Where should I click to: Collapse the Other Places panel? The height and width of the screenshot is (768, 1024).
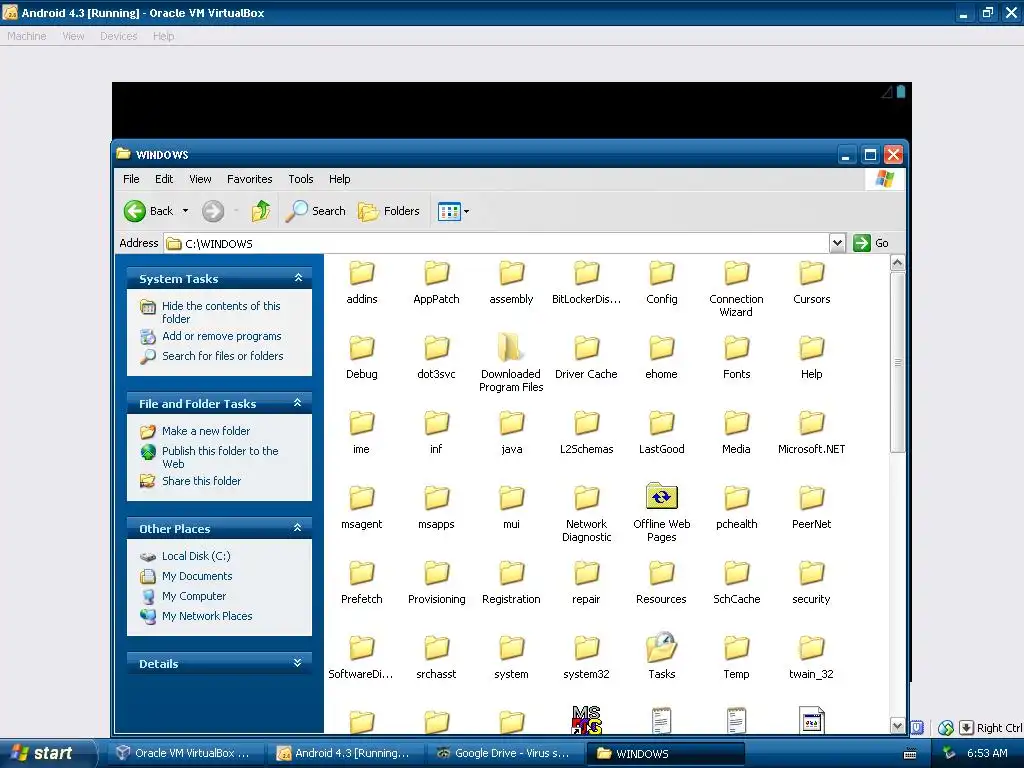pos(298,528)
